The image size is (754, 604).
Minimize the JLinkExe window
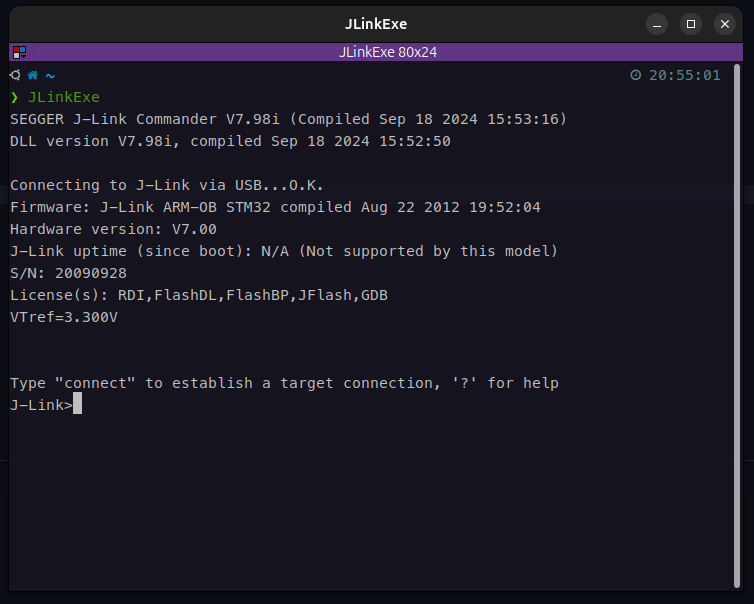point(656,24)
